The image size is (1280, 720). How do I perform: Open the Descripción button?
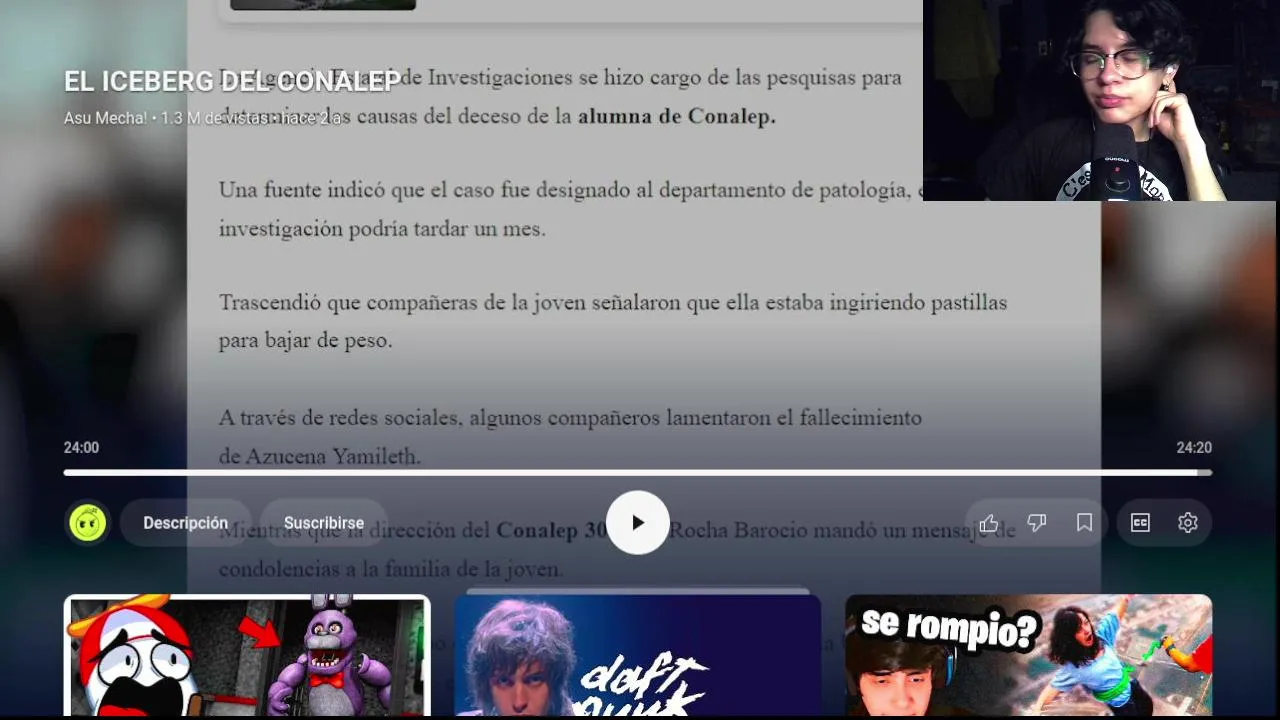point(186,523)
